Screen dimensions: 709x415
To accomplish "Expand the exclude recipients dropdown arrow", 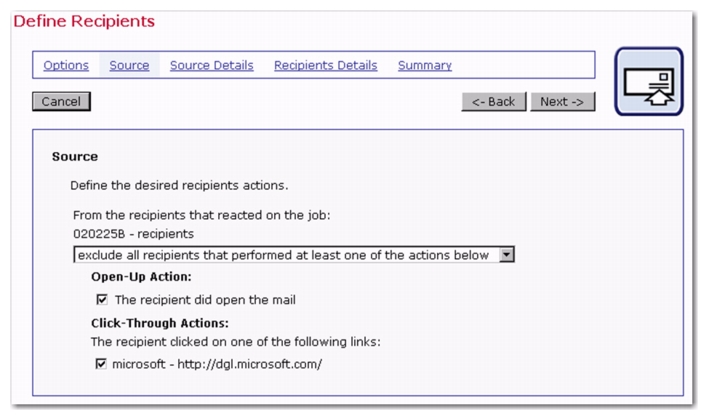I will tap(506, 255).
